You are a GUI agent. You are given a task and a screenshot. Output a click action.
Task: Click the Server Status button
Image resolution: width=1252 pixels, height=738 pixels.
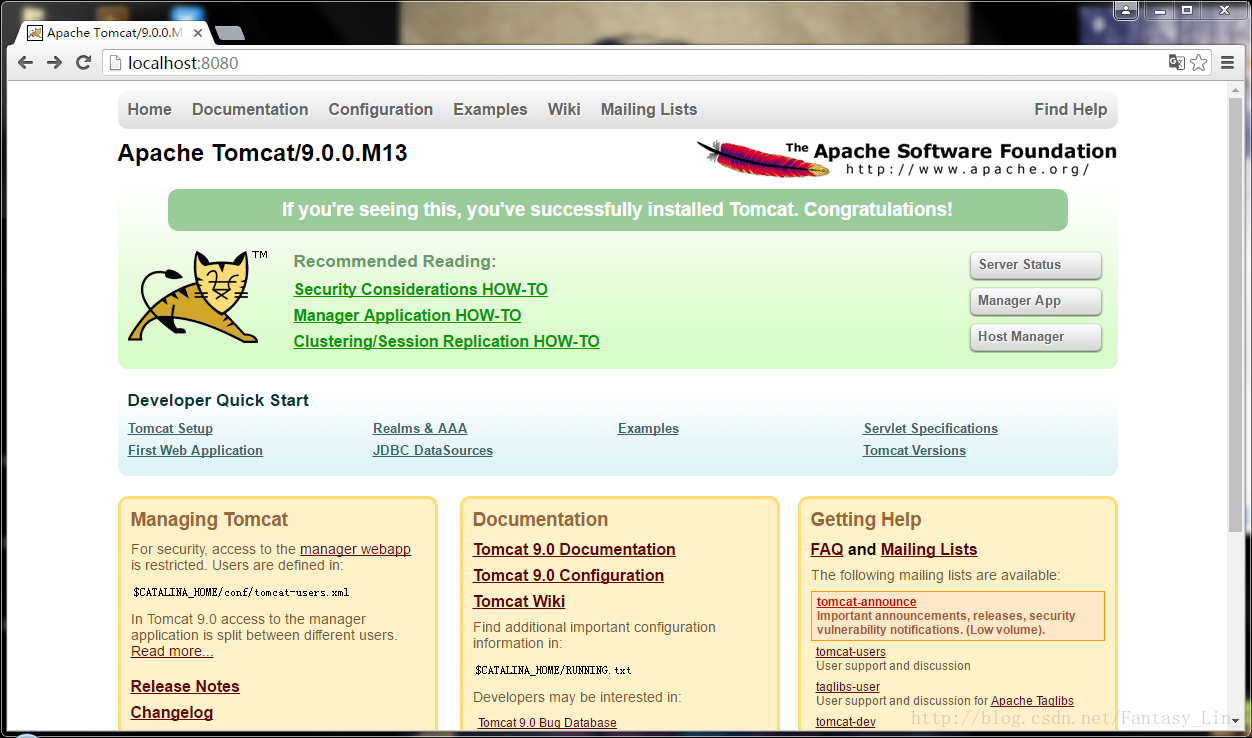click(x=1036, y=265)
